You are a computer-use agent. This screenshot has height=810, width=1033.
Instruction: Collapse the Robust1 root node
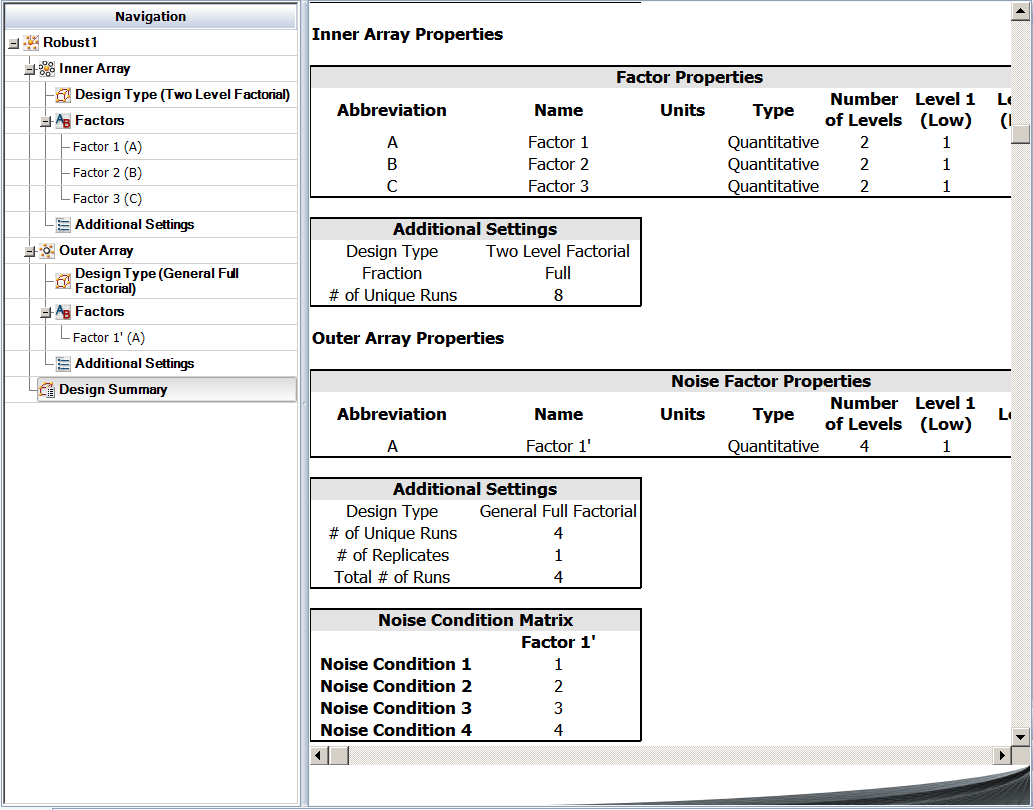tap(14, 43)
